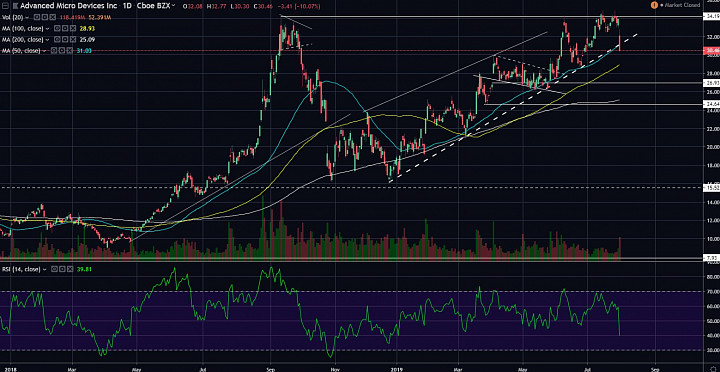Image resolution: width=720 pixels, height=372 pixels.
Task: Hide the MA (100, close) line
Action: pos(57,28)
